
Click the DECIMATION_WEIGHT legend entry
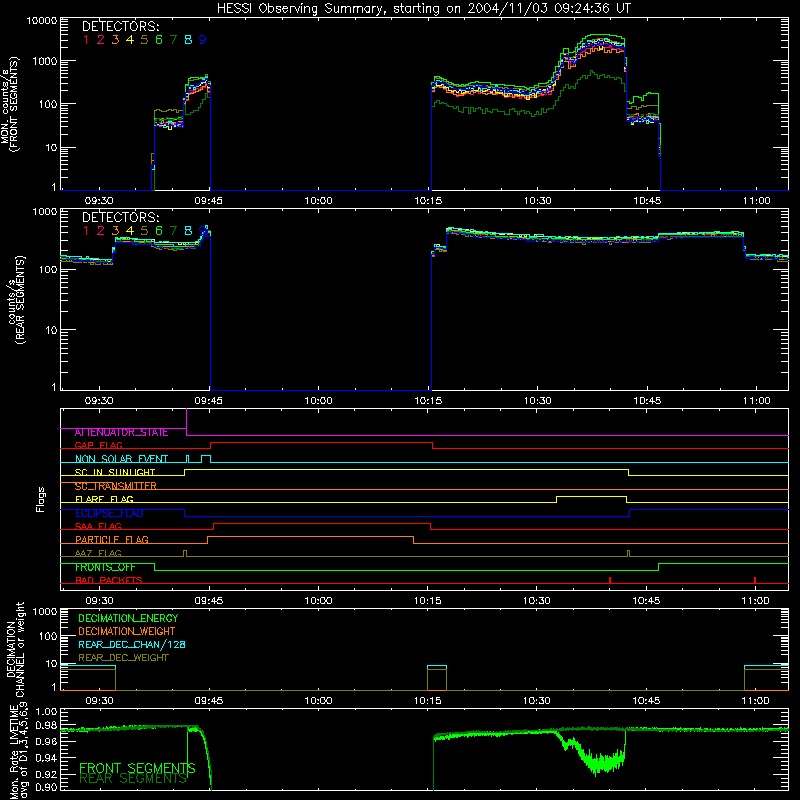127,631
